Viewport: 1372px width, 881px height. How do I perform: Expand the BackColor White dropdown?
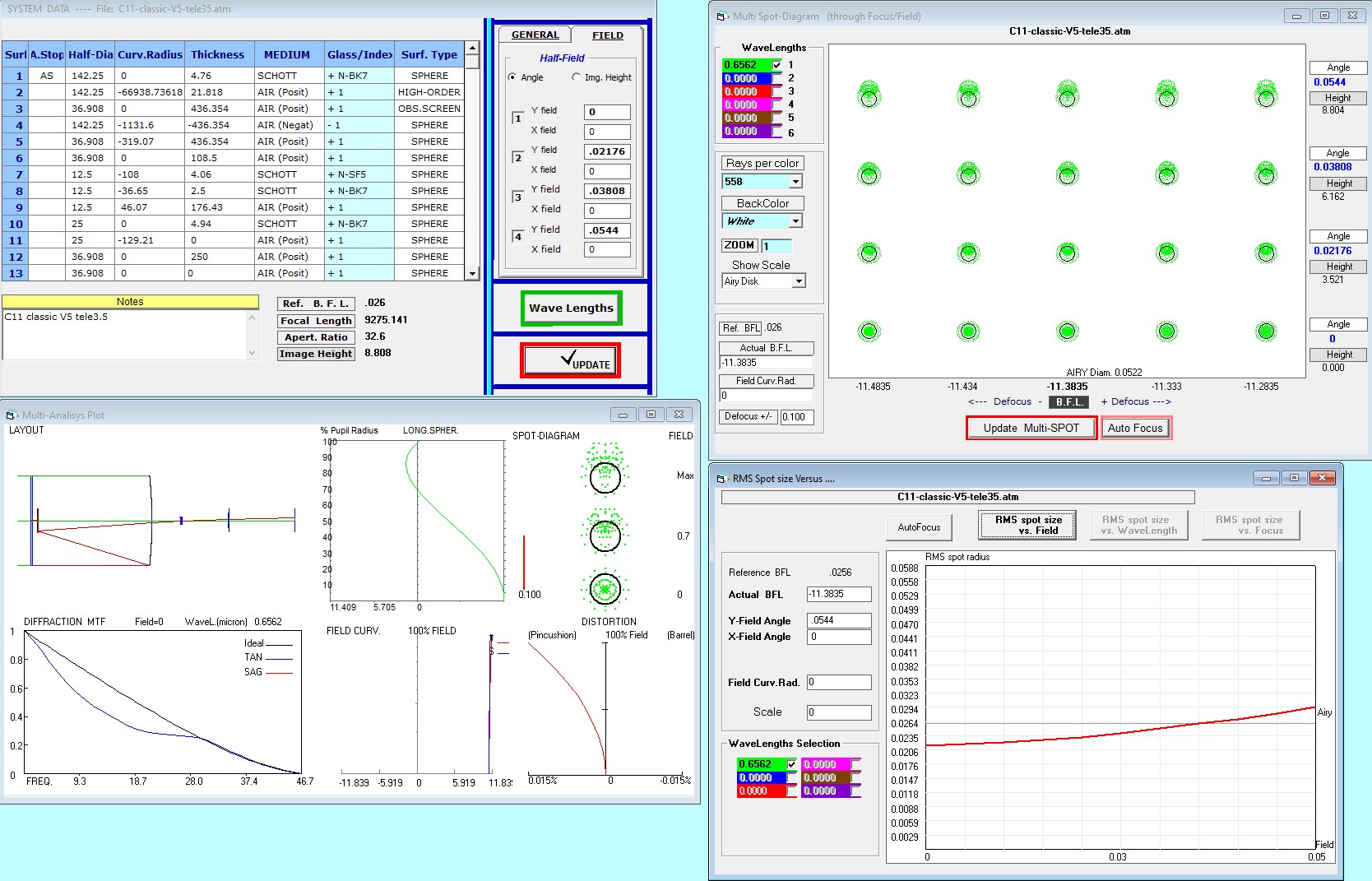(x=795, y=220)
